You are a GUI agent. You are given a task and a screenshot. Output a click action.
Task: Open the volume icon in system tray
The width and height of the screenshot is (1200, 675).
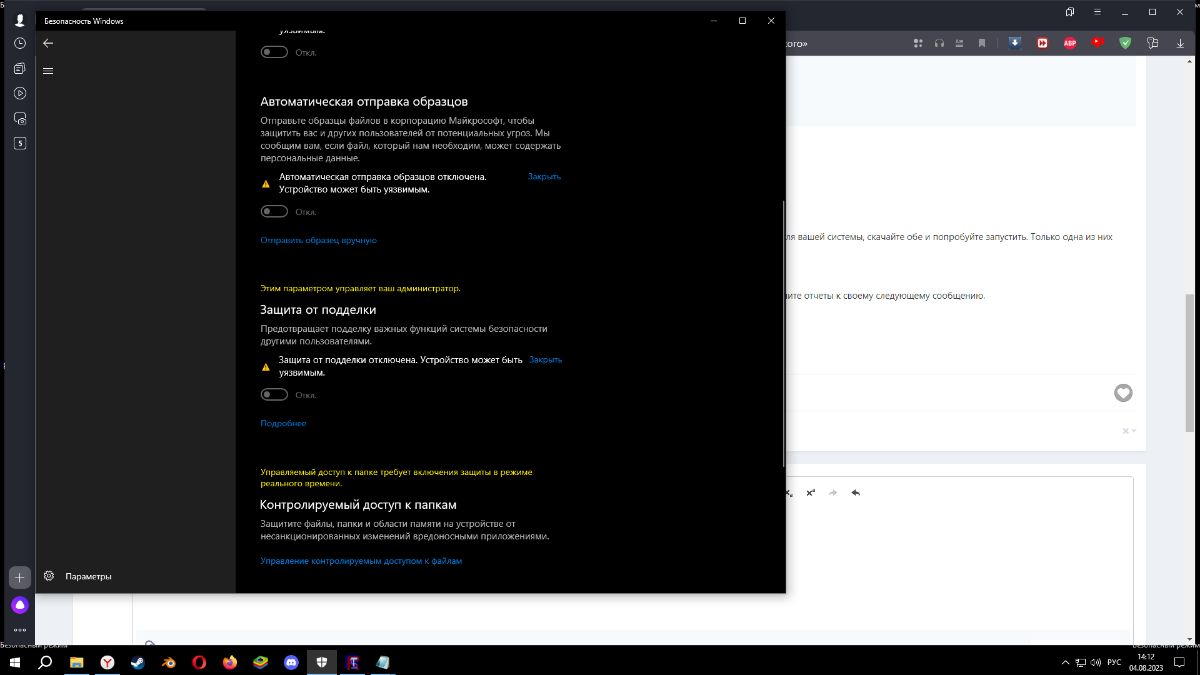(1098, 662)
